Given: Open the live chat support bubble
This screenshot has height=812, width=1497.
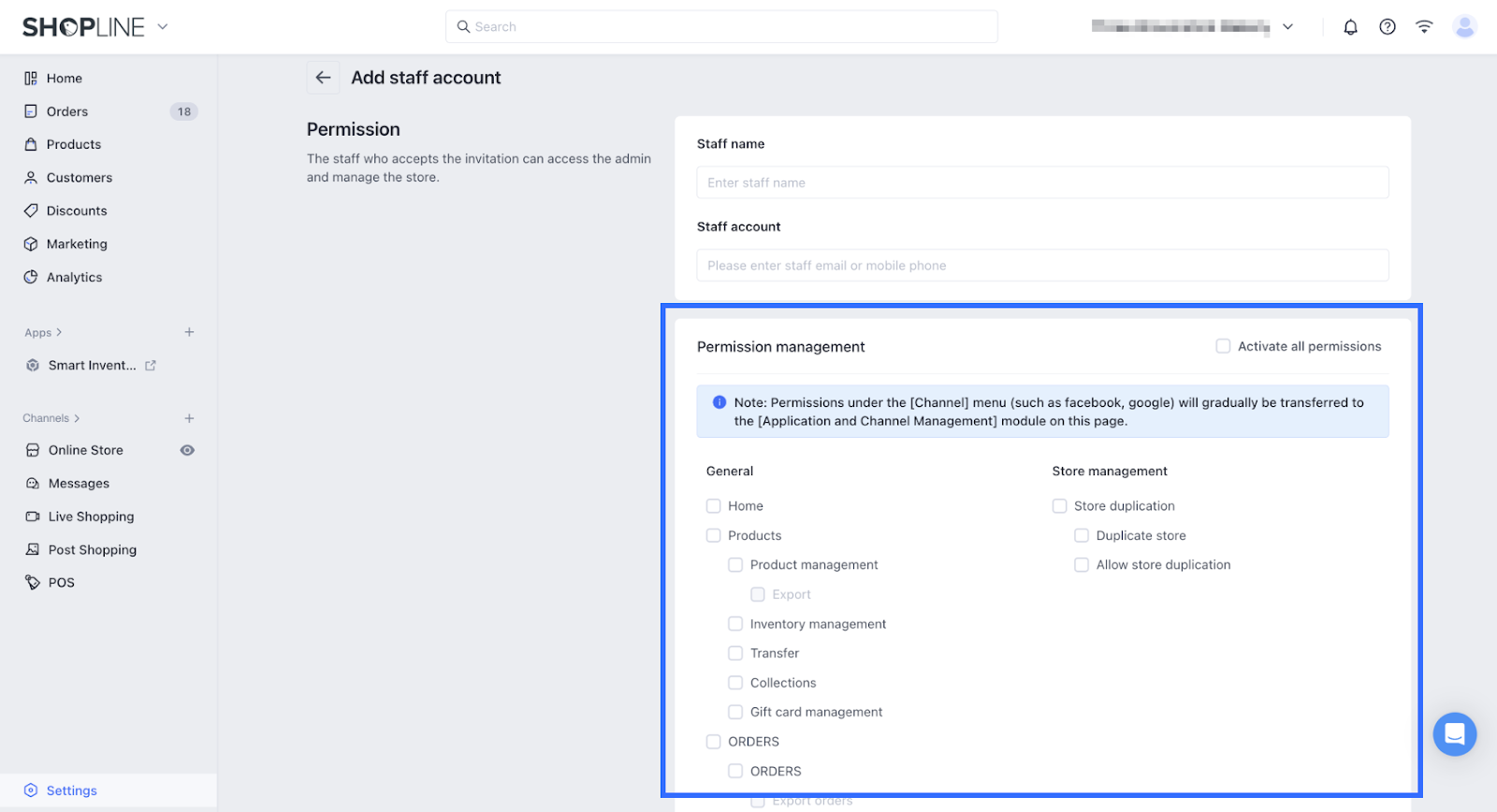Looking at the screenshot, I should click(x=1455, y=734).
